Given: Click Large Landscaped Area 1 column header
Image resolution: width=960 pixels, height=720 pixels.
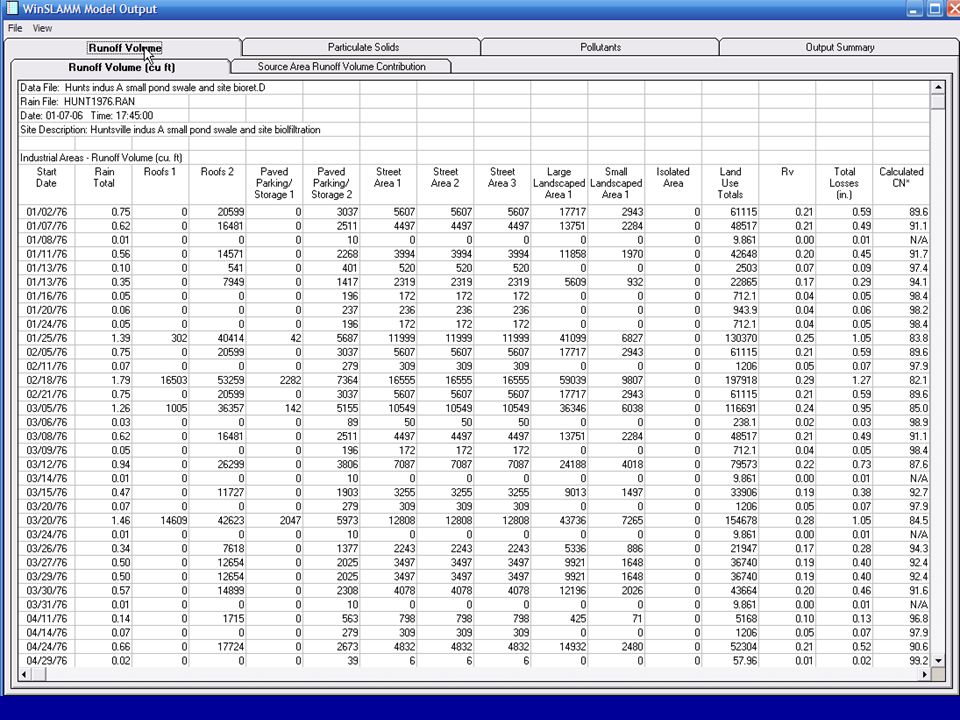Looking at the screenshot, I should coord(559,183).
